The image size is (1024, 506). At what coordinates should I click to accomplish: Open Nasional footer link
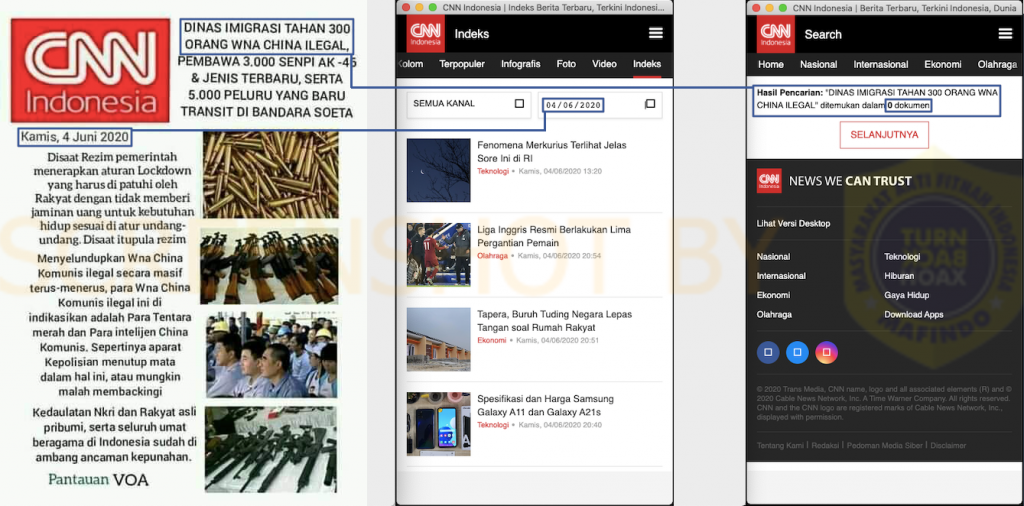click(773, 257)
